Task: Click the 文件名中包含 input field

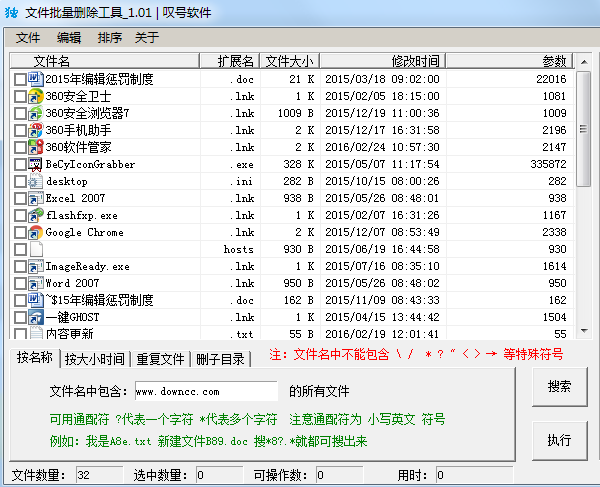Action: (x=206, y=391)
